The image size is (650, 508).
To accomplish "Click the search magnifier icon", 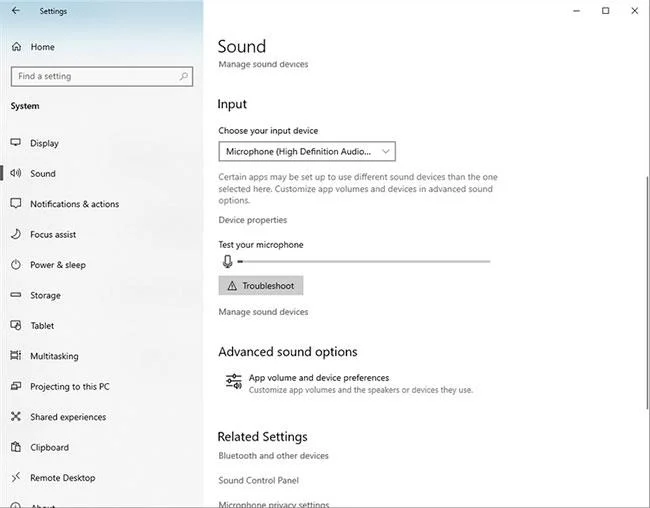I will click(184, 76).
